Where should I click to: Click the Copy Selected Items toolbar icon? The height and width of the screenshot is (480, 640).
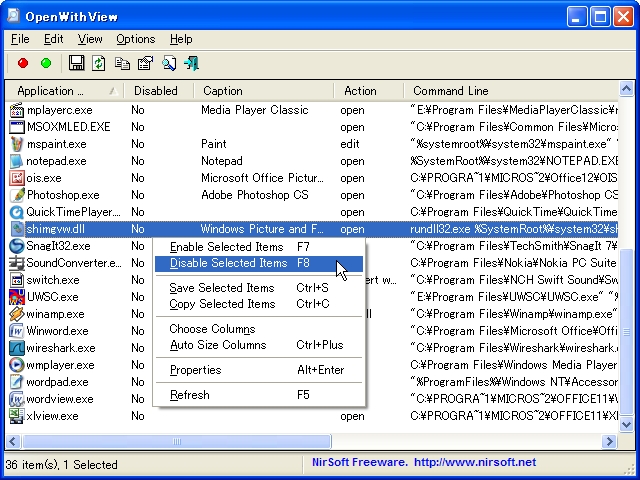122,63
